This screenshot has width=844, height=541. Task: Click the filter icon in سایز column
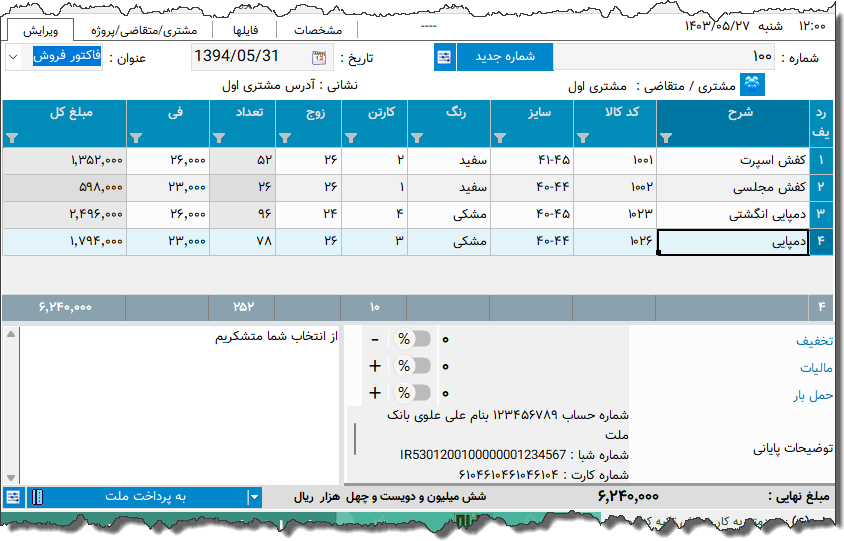point(500,138)
